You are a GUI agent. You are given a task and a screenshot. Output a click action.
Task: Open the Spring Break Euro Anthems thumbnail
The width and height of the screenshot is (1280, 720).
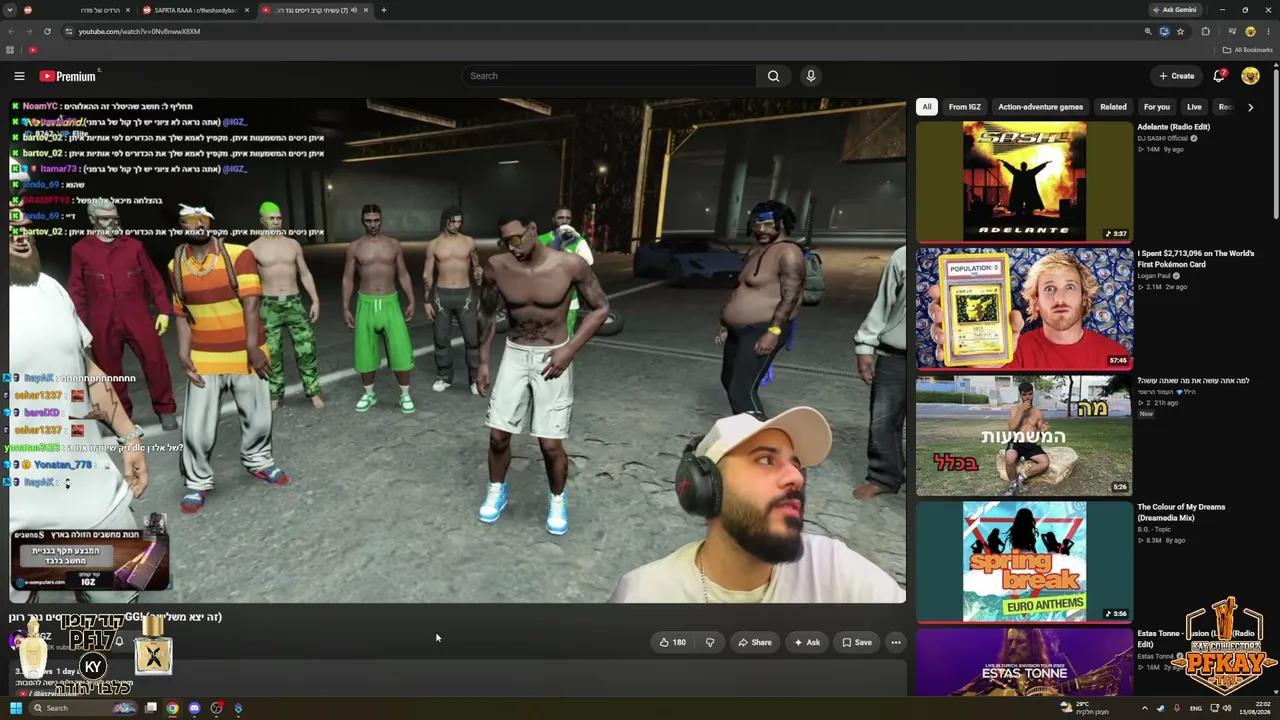click(x=1024, y=562)
